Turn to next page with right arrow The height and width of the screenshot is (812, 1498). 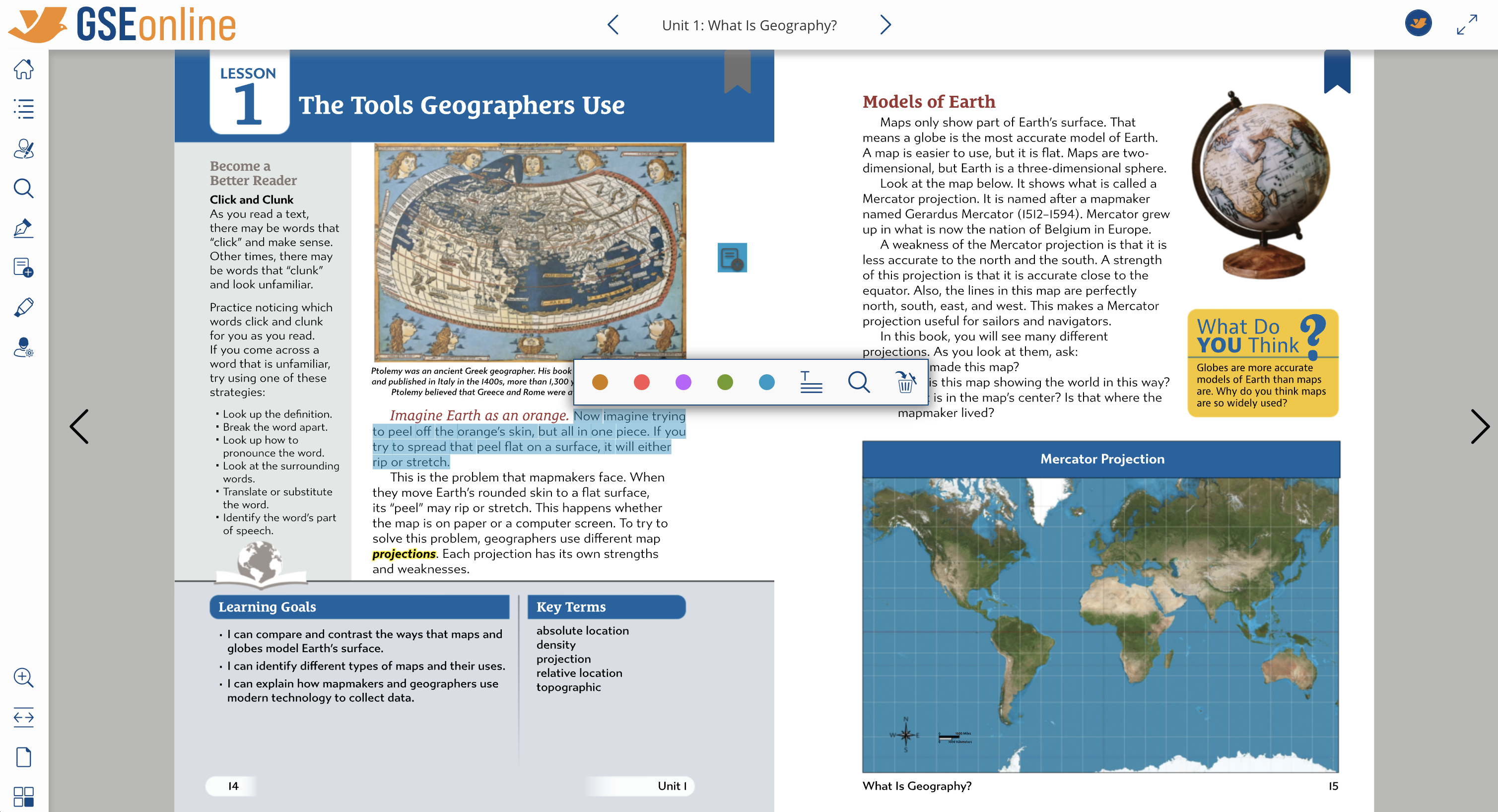tap(1480, 426)
